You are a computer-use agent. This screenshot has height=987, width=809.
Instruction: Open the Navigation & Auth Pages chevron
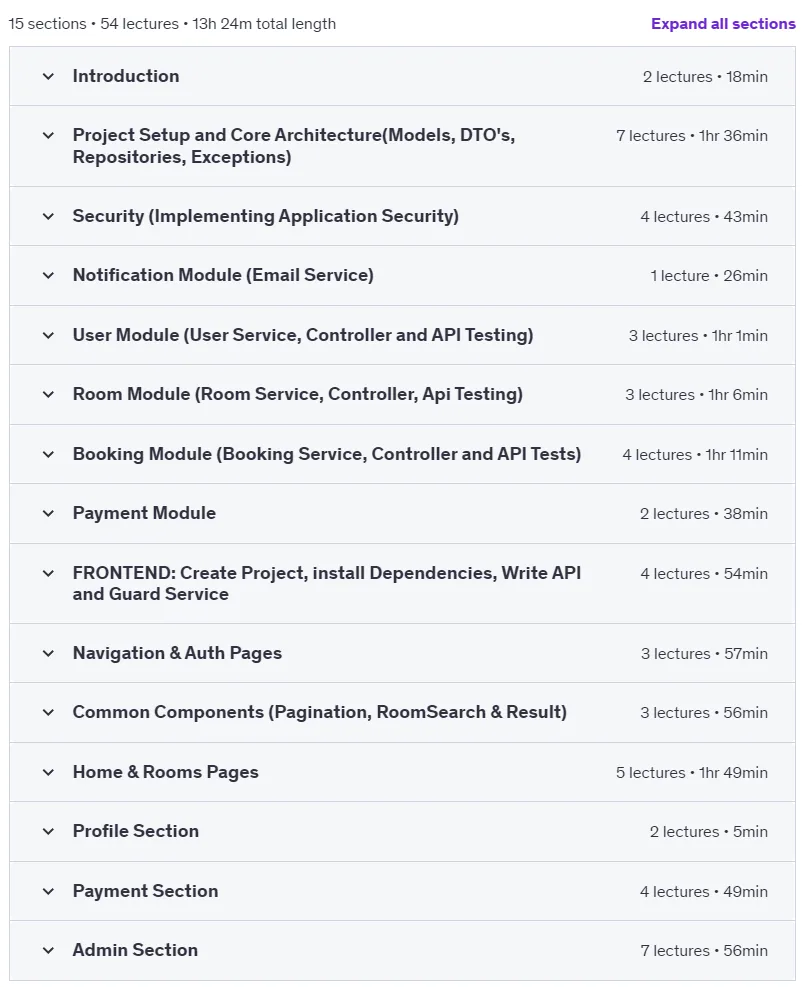tap(48, 653)
